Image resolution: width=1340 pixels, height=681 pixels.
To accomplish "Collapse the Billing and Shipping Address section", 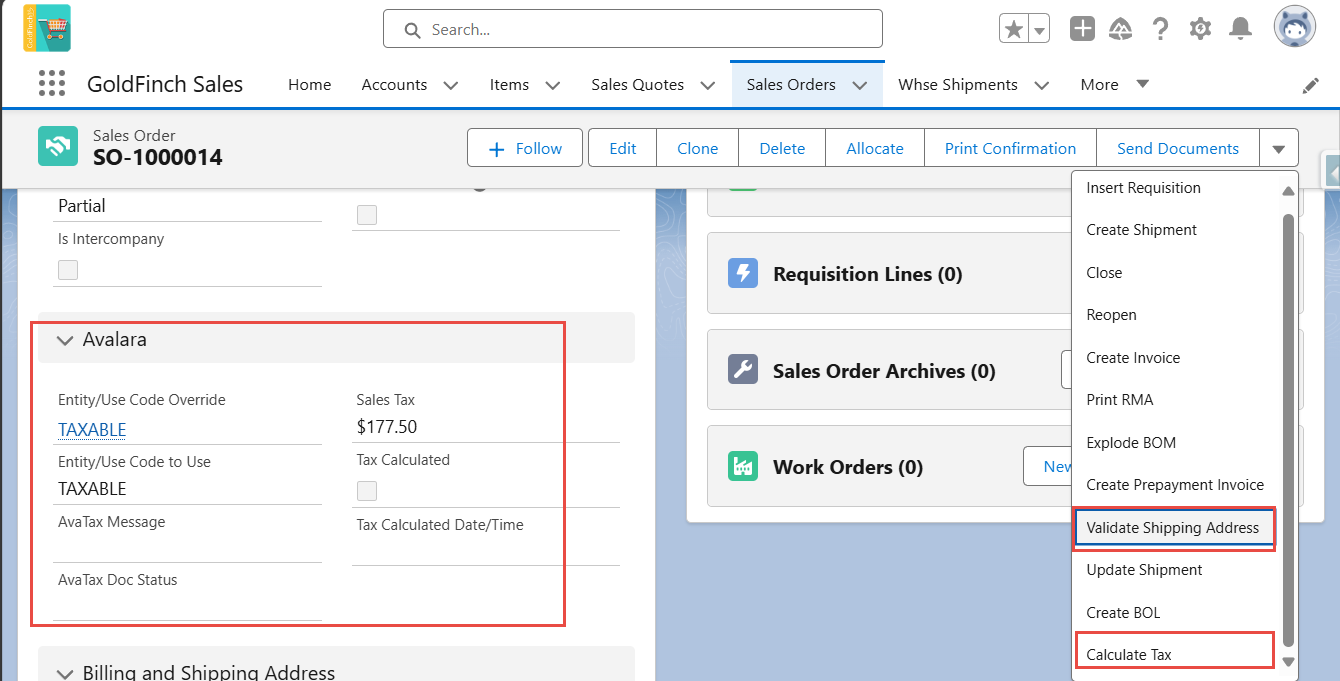I will (x=66, y=673).
